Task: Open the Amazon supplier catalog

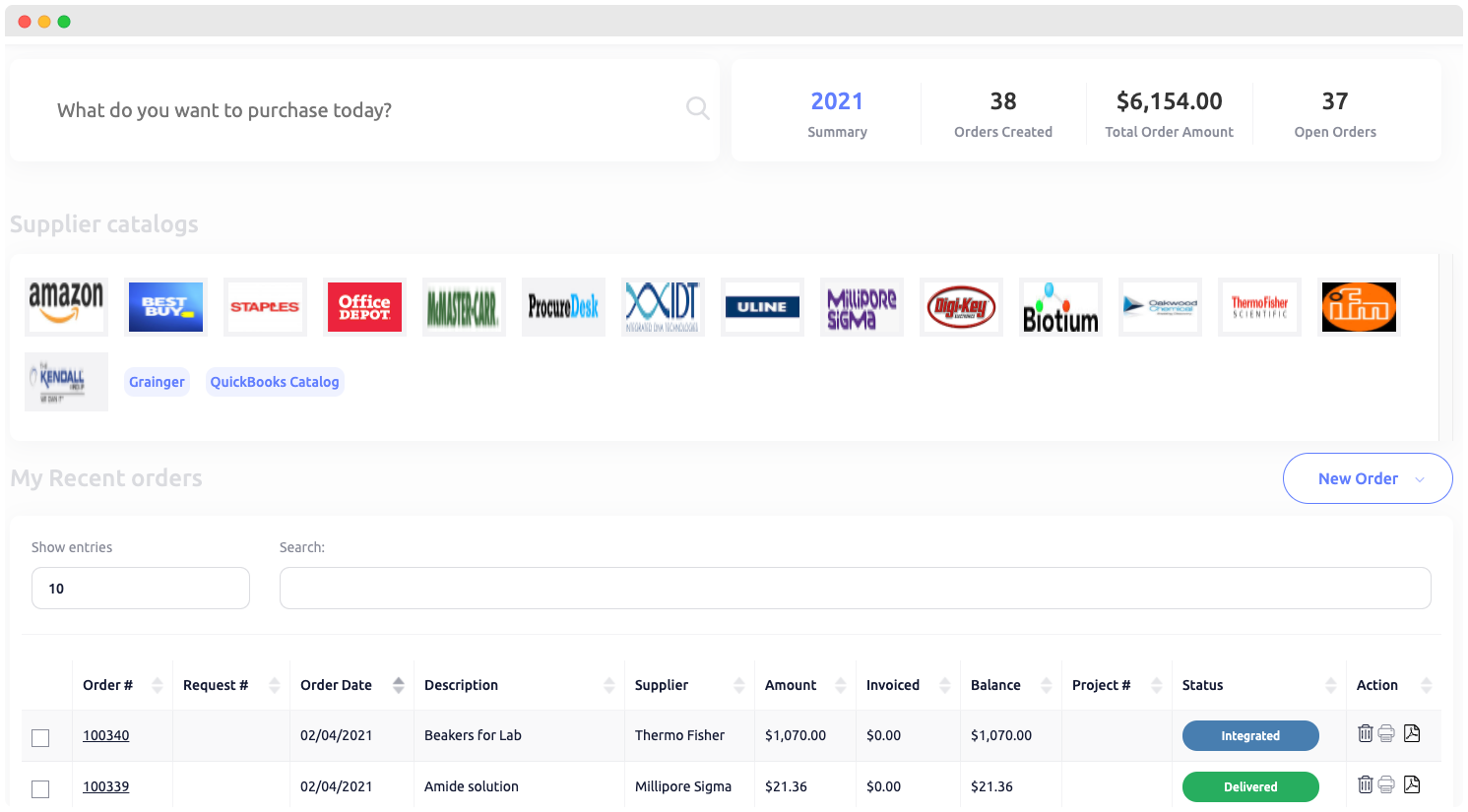Action: (66, 307)
